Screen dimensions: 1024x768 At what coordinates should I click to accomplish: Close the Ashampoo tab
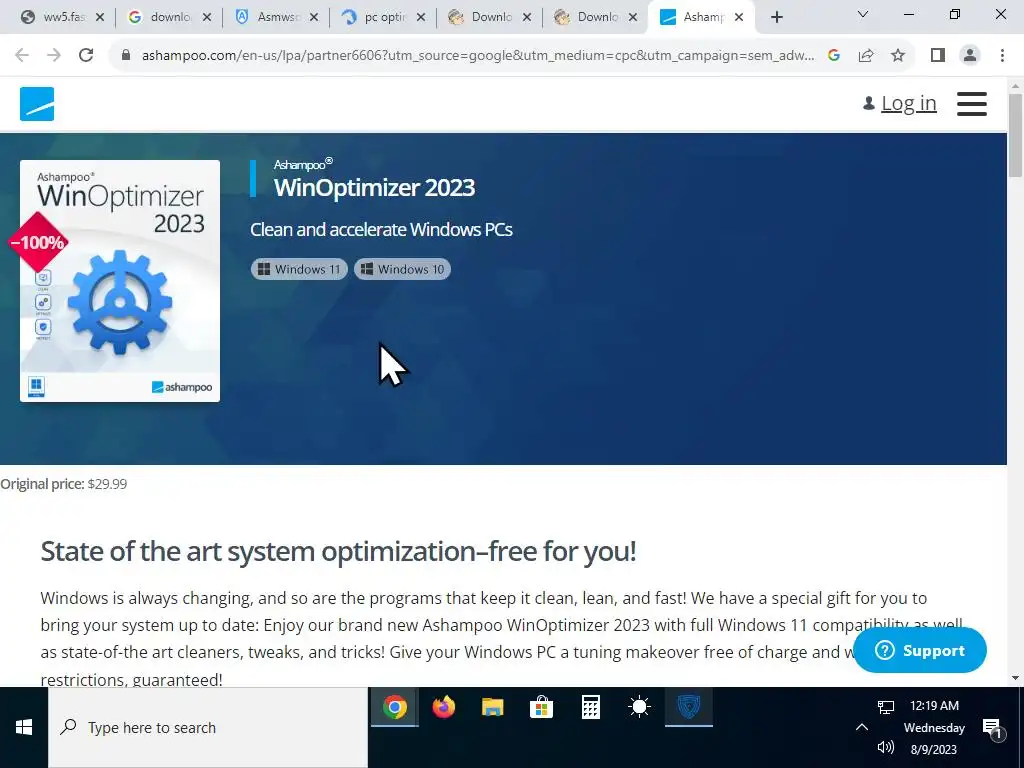tap(739, 18)
